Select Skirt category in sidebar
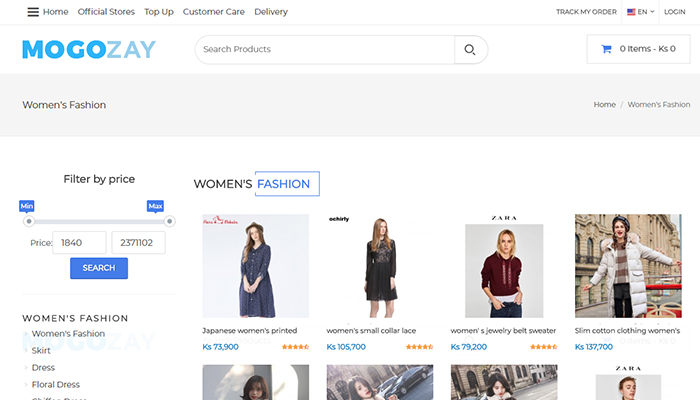The height and width of the screenshot is (400, 700). point(41,350)
